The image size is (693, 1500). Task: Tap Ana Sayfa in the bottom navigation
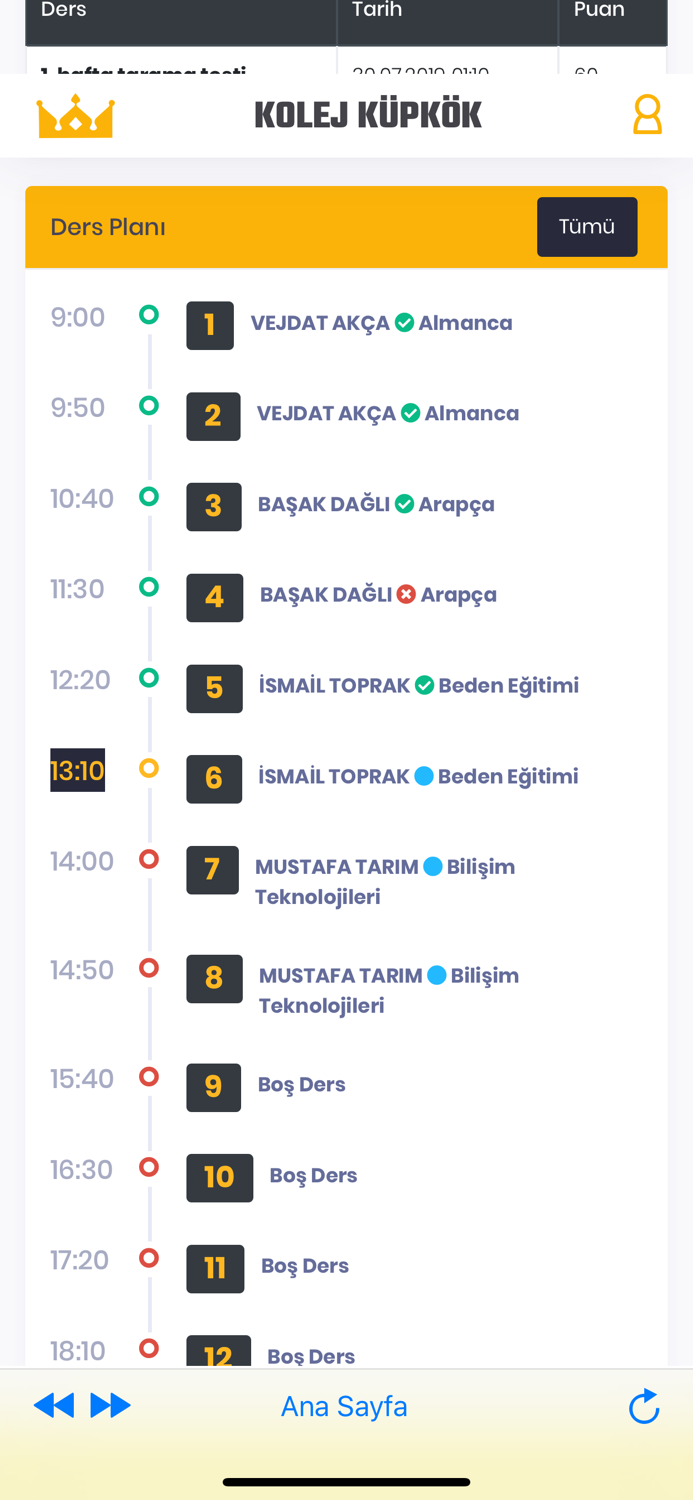(344, 1405)
